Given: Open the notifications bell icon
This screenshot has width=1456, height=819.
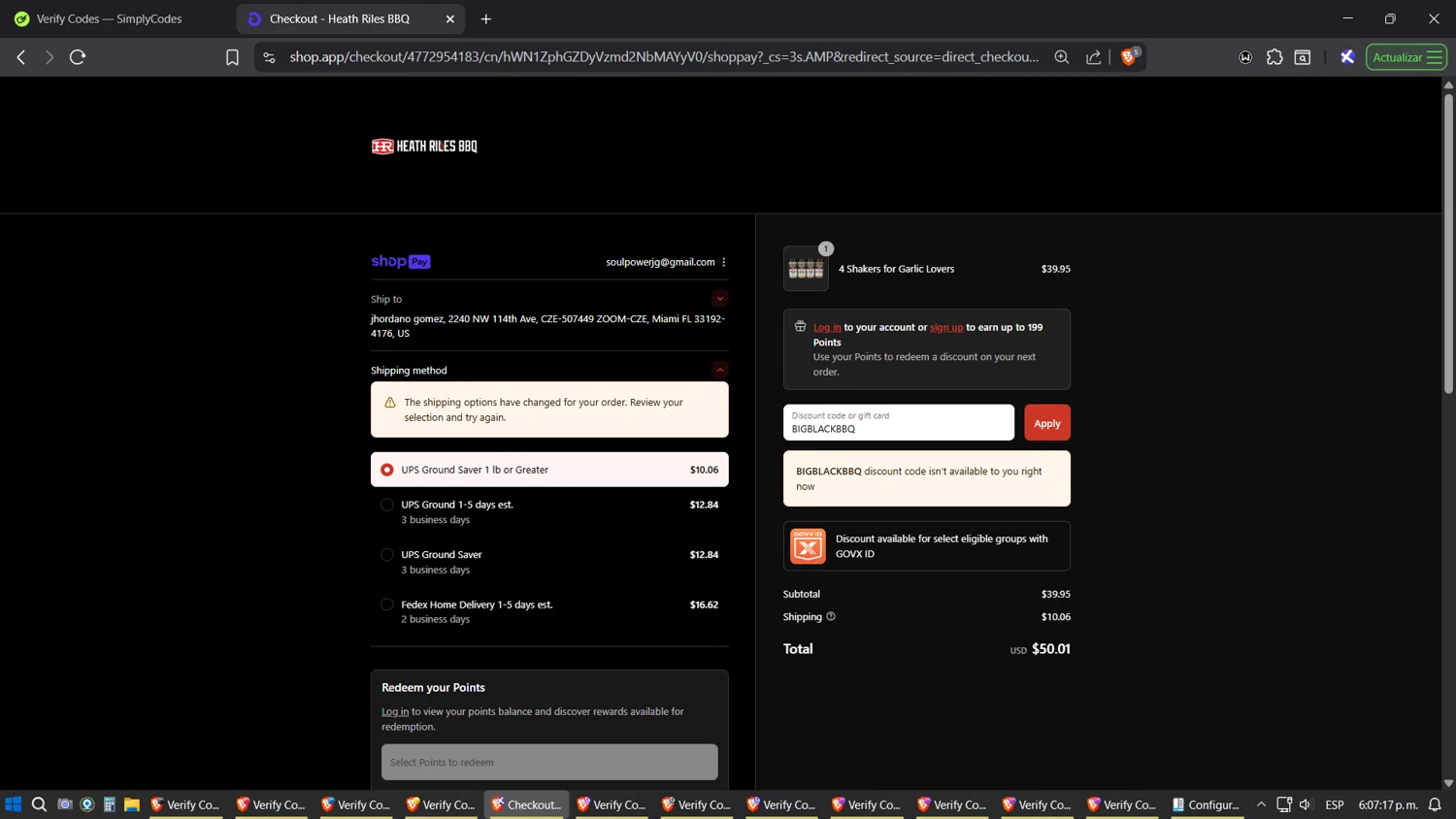Looking at the screenshot, I should [x=1435, y=804].
